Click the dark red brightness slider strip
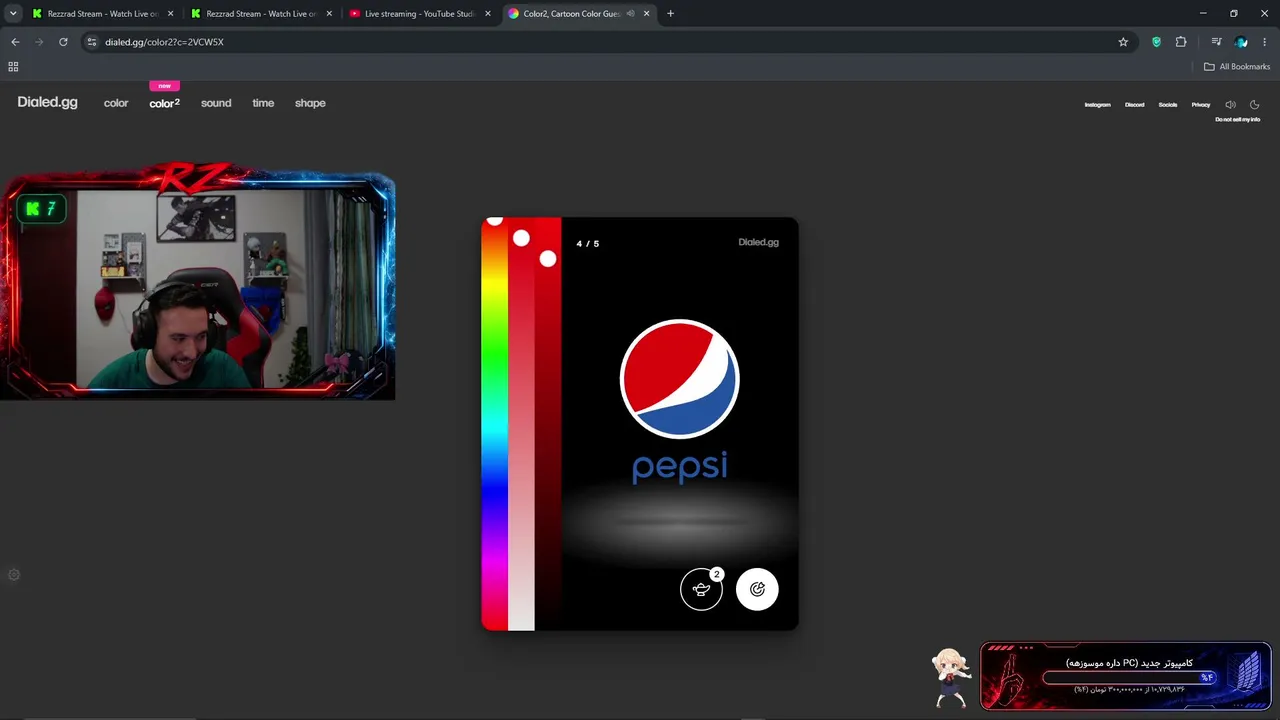The height and width of the screenshot is (720, 1280). pyautogui.click(x=548, y=424)
